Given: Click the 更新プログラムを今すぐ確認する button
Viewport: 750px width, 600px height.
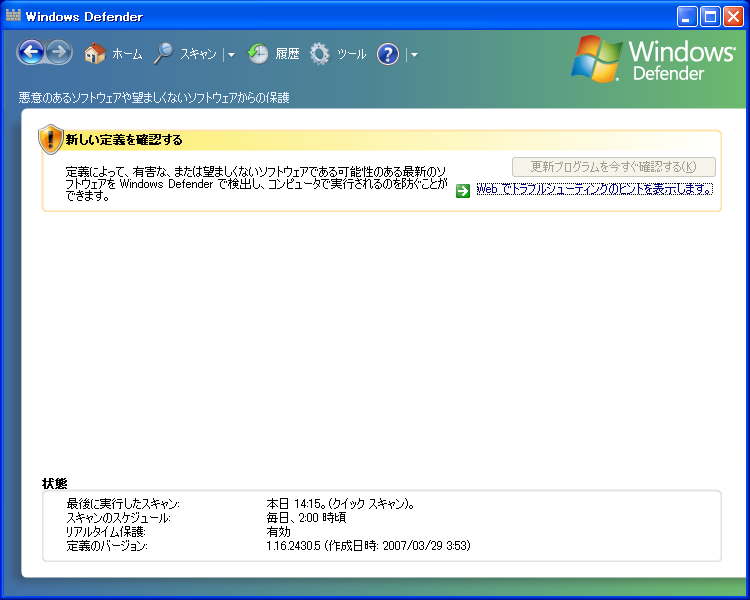Looking at the screenshot, I should (614, 167).
